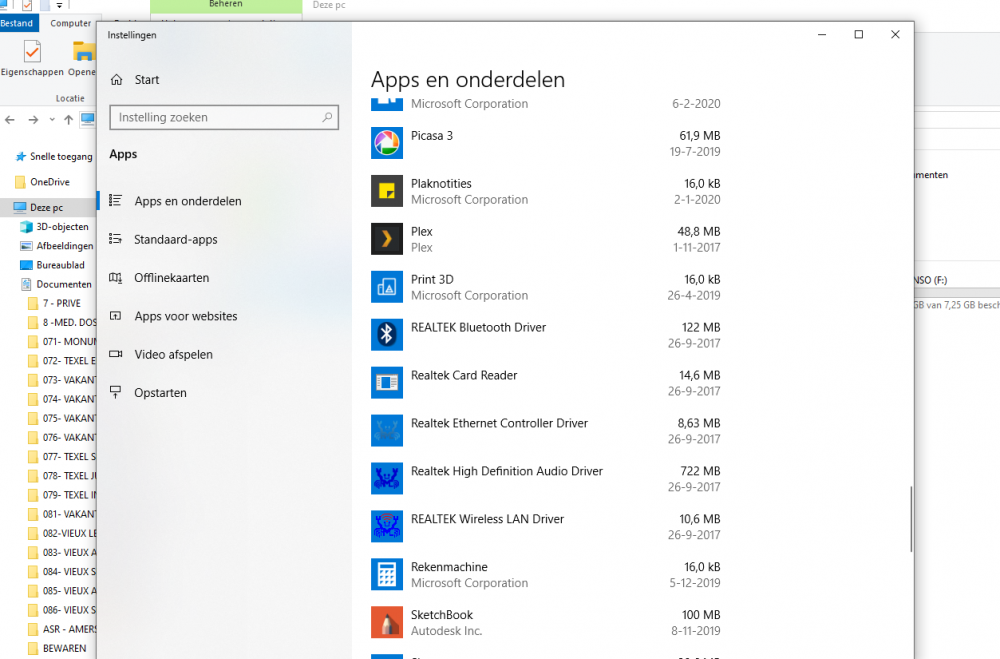Open the Bestand menu tab

(18, 23)
